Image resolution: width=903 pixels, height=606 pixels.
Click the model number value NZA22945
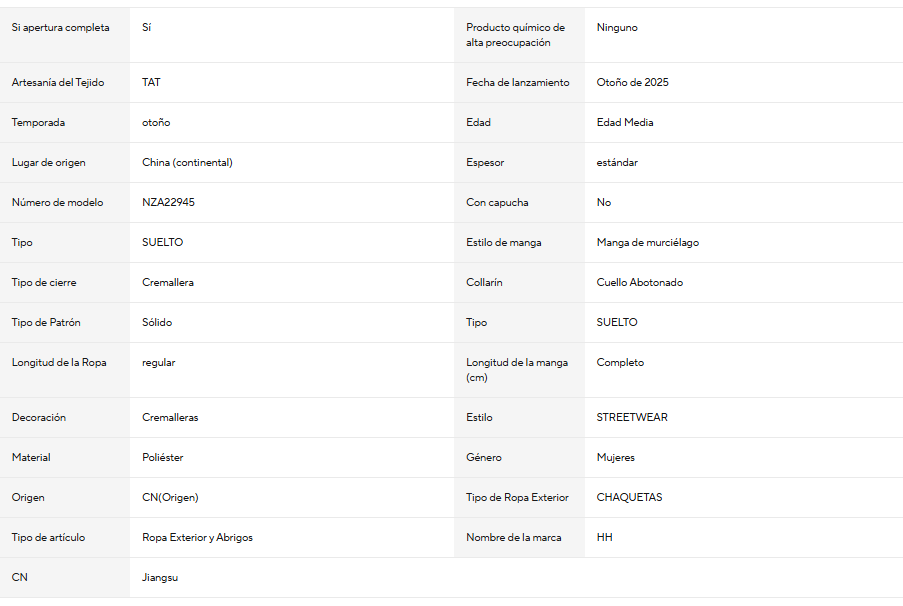(168, 202)
